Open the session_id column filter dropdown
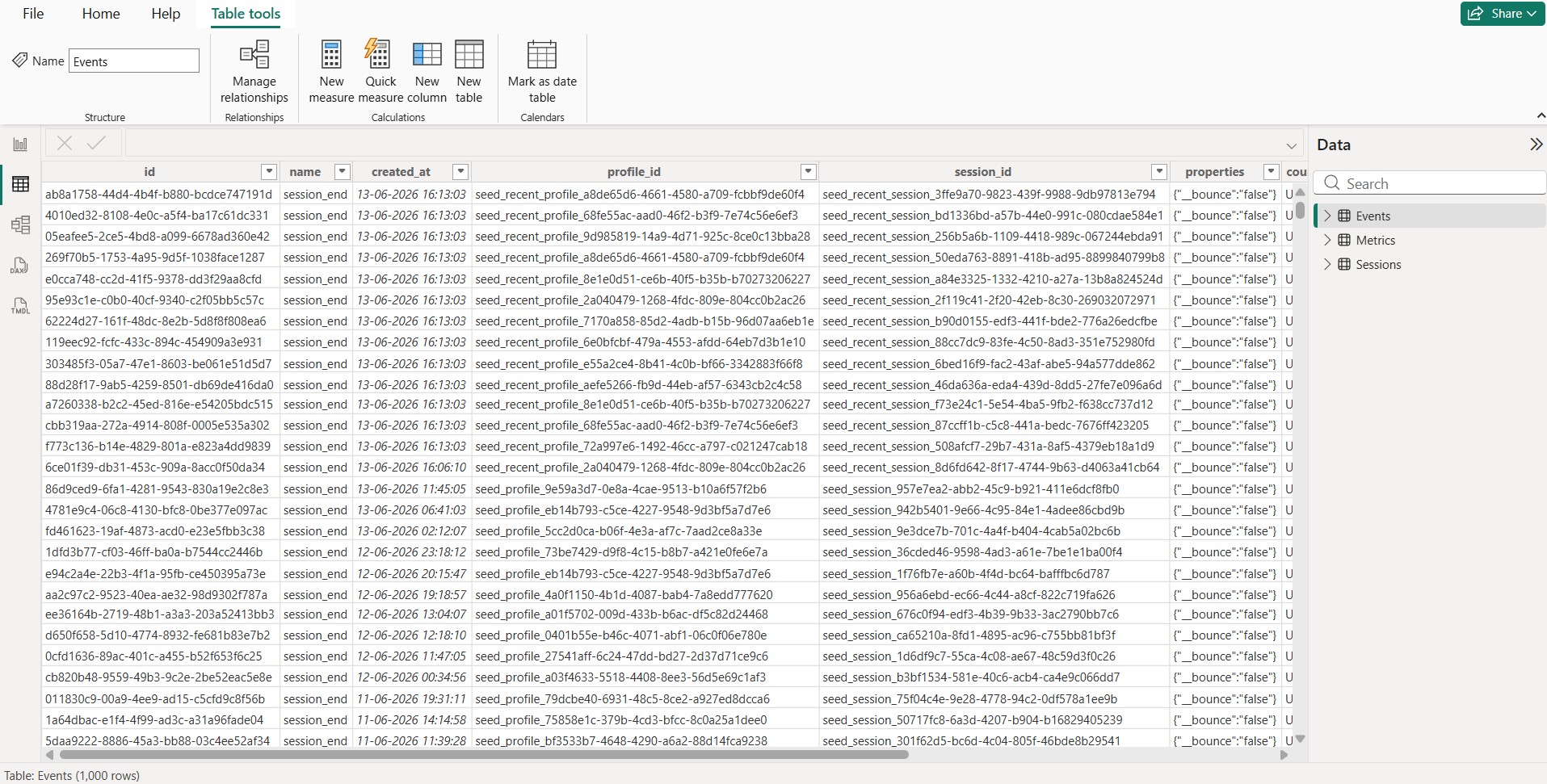 click(1159, 171)
